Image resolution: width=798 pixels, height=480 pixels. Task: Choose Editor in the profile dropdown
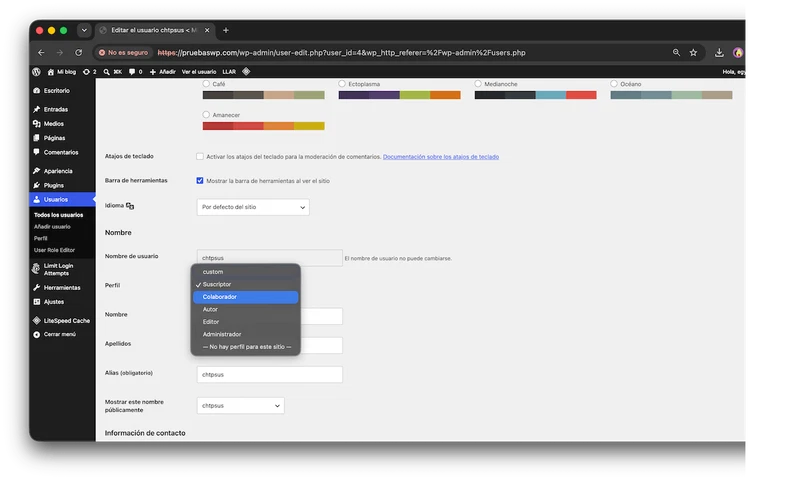[246, 322]
